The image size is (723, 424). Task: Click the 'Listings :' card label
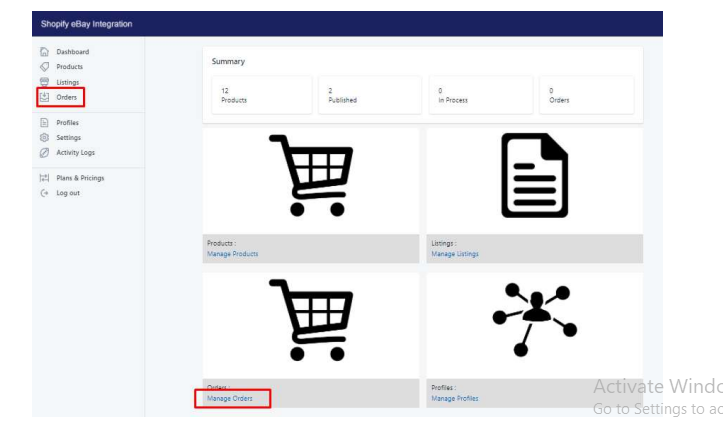point(444,243)
